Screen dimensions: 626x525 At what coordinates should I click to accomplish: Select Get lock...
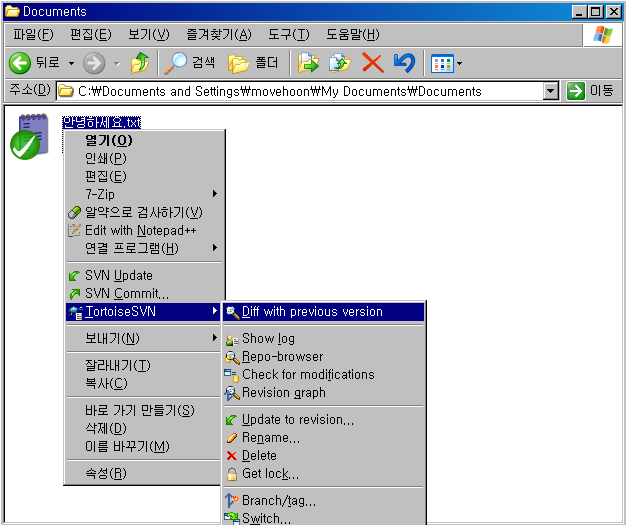point(324,473)
